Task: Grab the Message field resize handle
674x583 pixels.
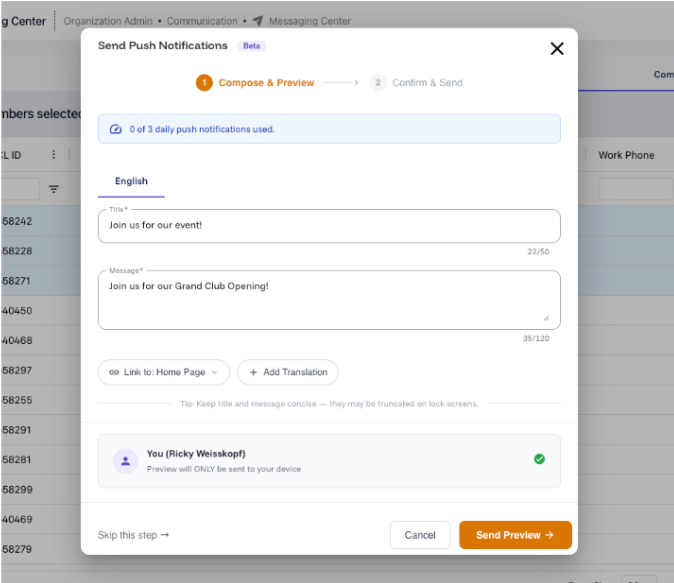Action: (546, 318)
